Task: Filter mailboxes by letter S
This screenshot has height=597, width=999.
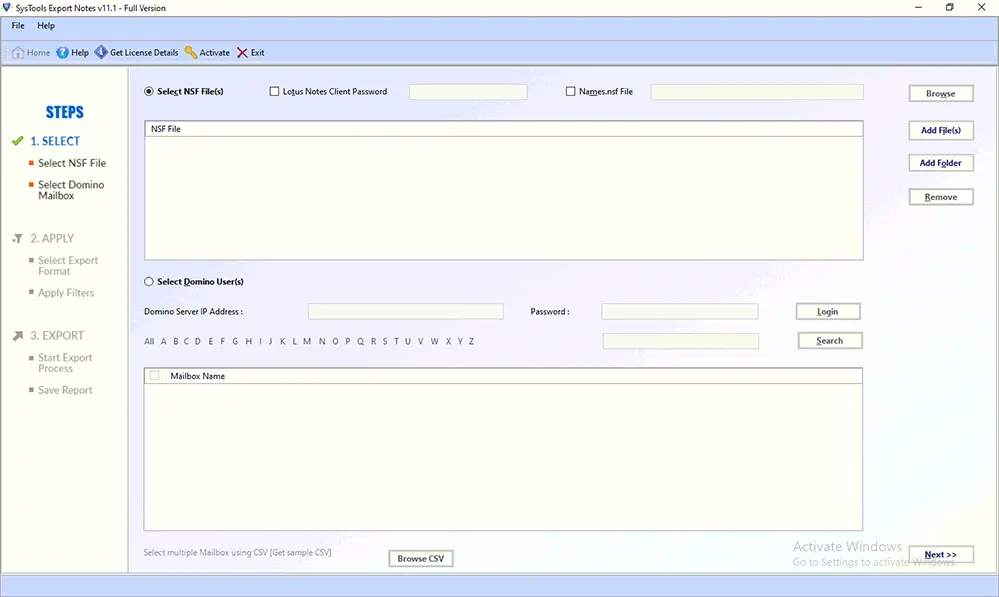Action: 385,342
